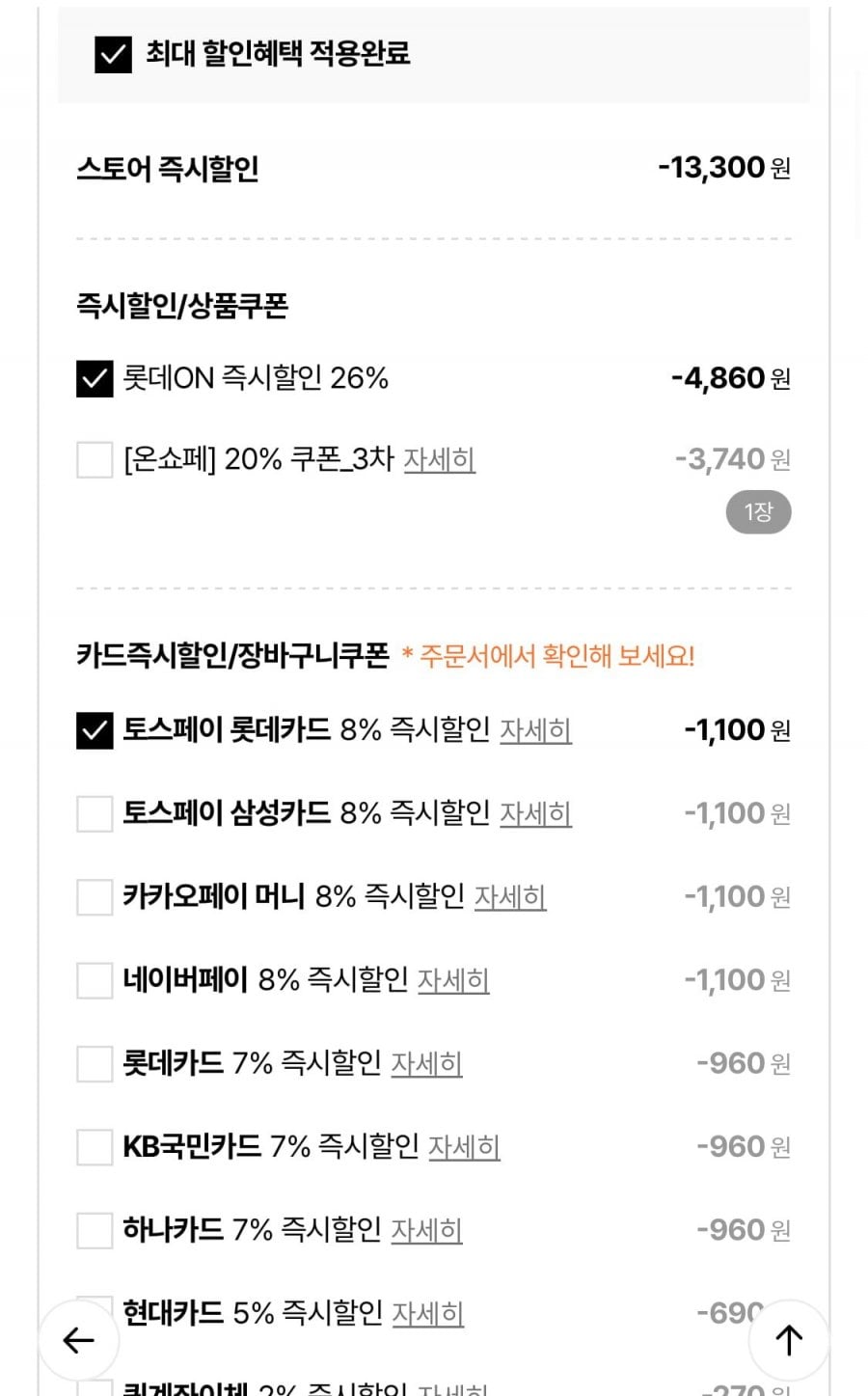This screenshot has width=868, height=1396.
Task: Open 자세히 link for 토스페이 롯데카드
Action: pos(535,730)
